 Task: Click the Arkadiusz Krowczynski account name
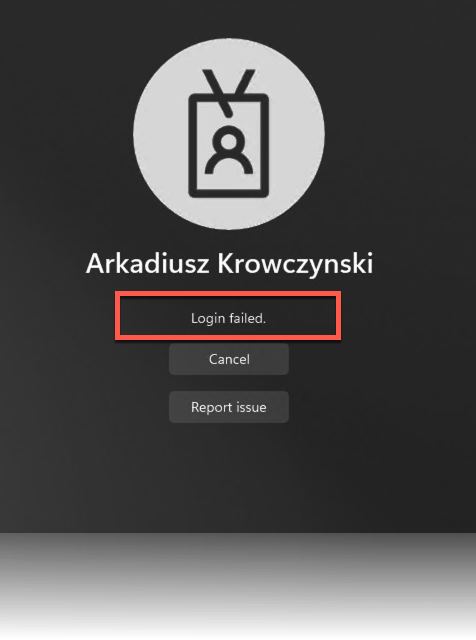229,264
